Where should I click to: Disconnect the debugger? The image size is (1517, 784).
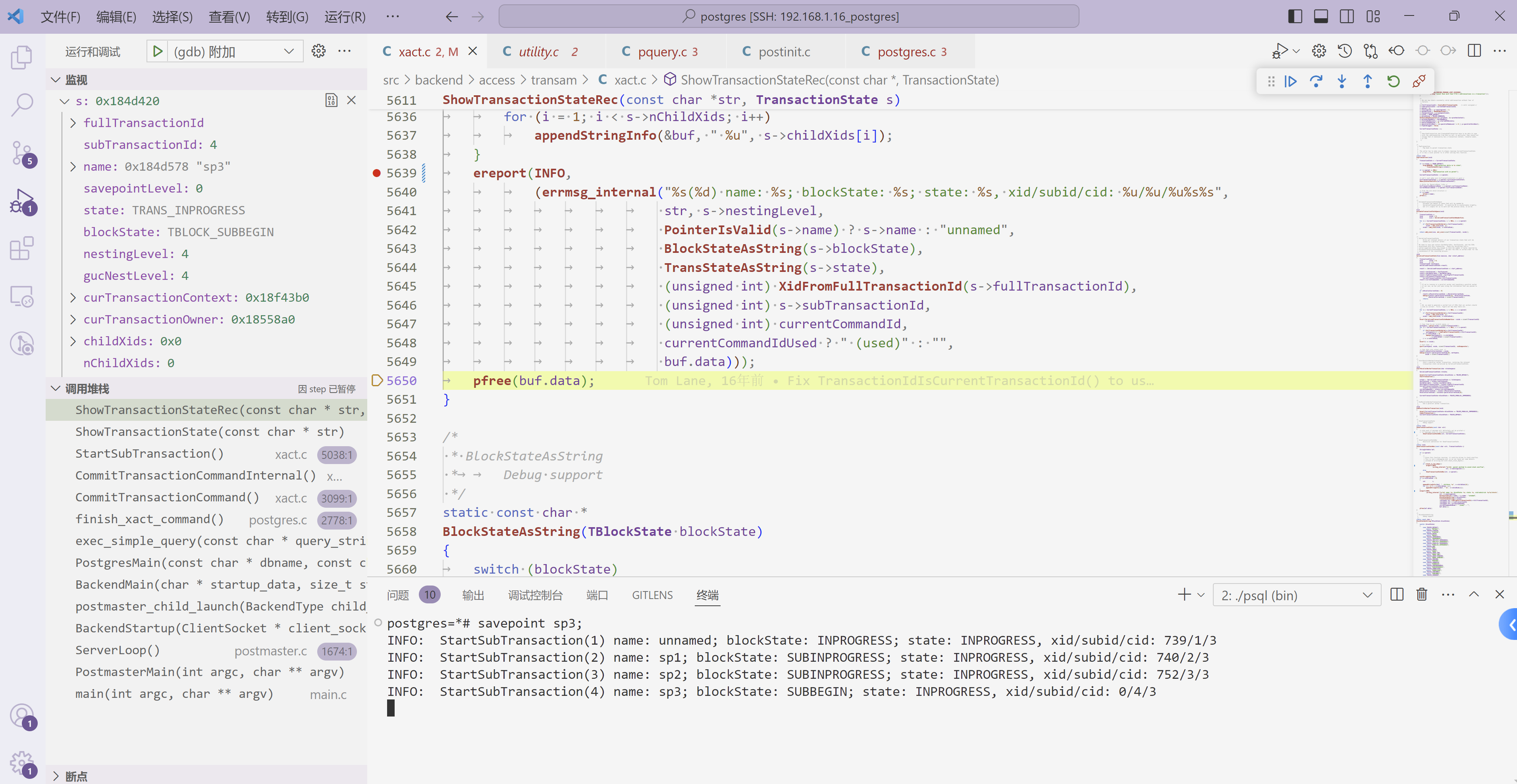pos(1419,81)
